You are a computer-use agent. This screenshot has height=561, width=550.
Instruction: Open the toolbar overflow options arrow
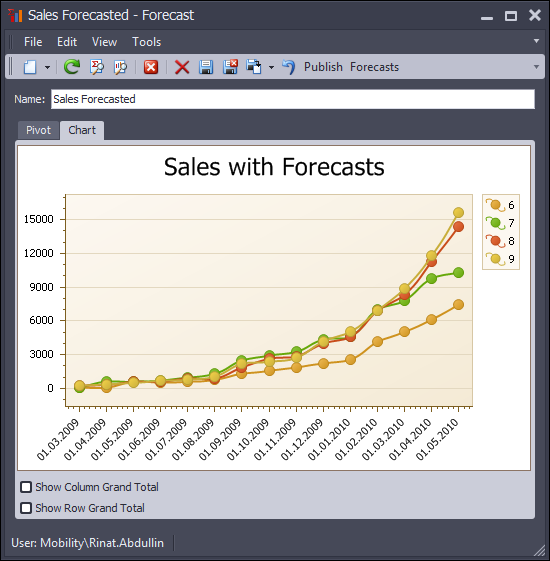[536, 67]
